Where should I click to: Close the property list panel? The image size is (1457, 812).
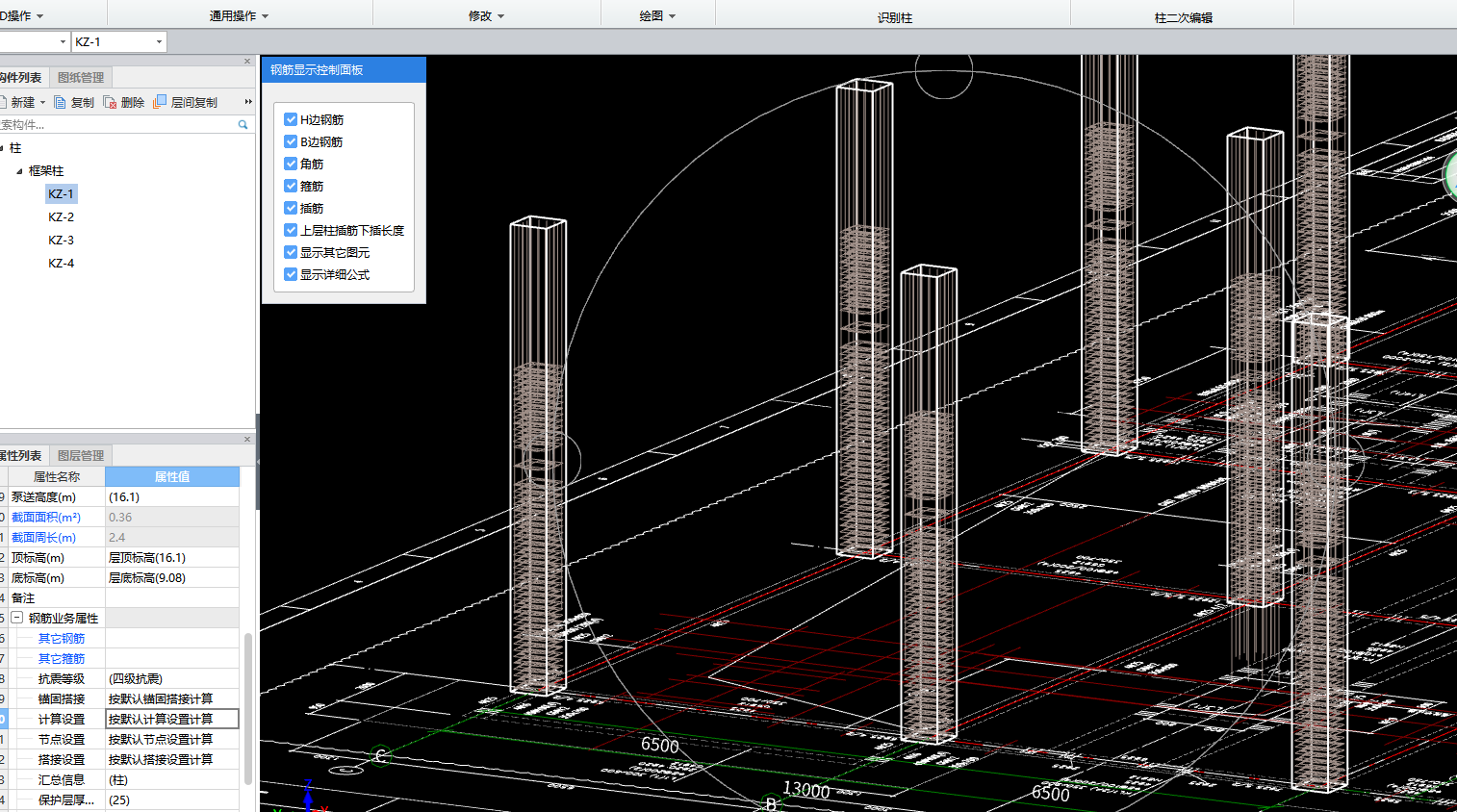coord(247,440)
